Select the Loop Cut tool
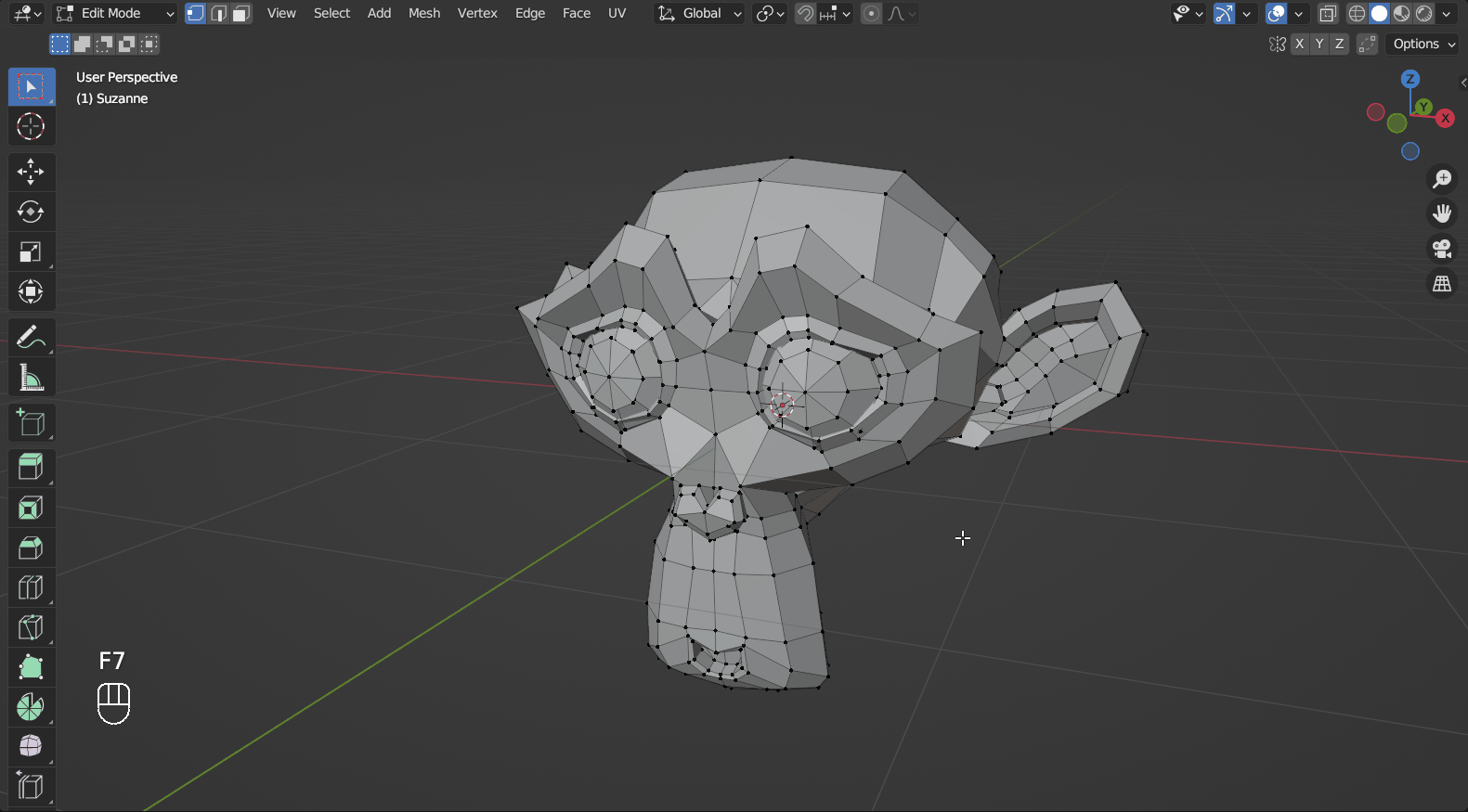This screenshot has height=812, width=1468. pos(32,587)
